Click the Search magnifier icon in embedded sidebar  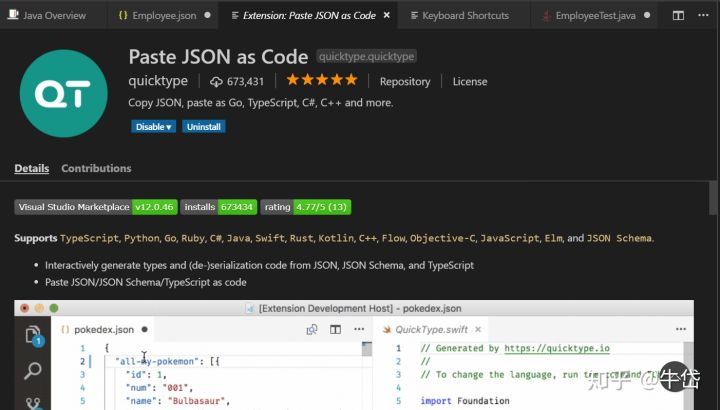[x=33, y=370]
